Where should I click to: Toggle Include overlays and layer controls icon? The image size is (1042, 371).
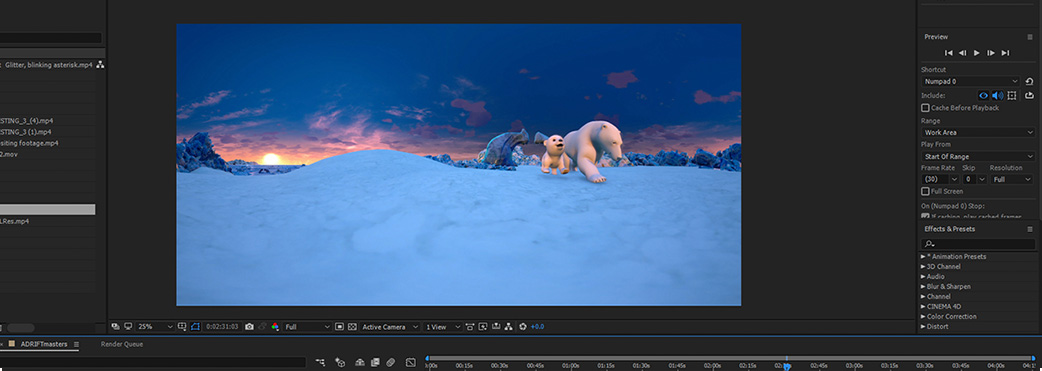pyautogui.click(x=1012, y=96)
